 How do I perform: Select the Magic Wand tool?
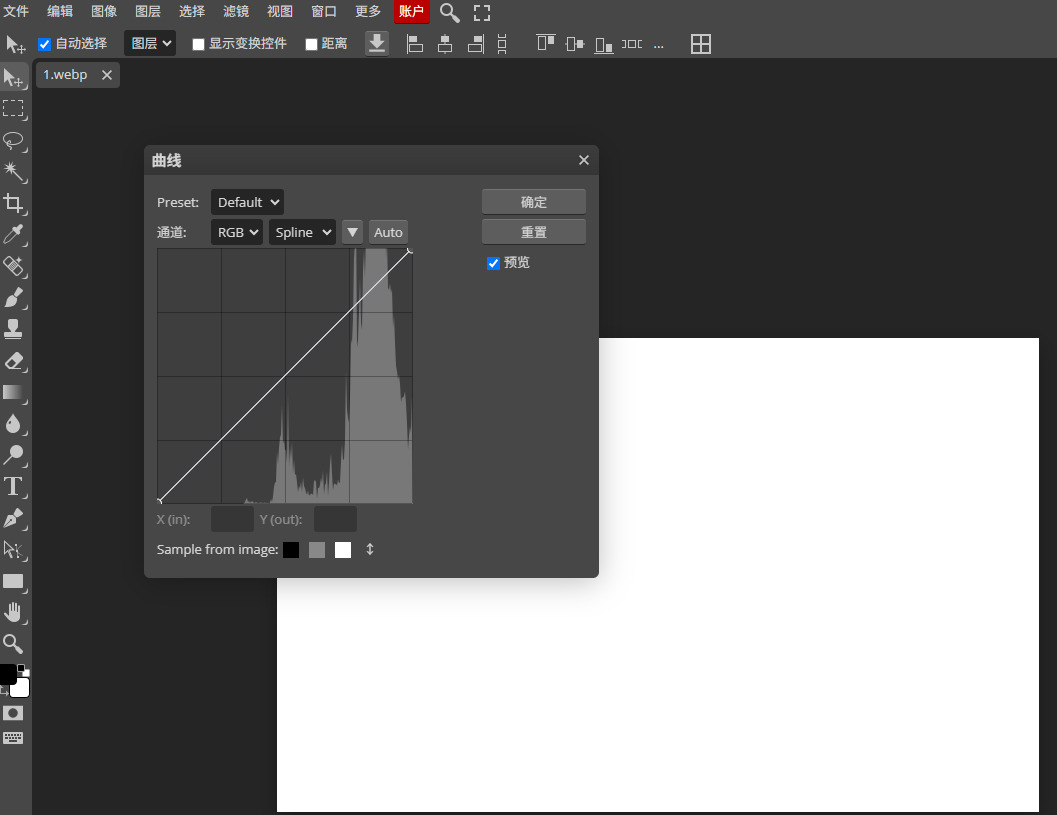click(14, 171)
